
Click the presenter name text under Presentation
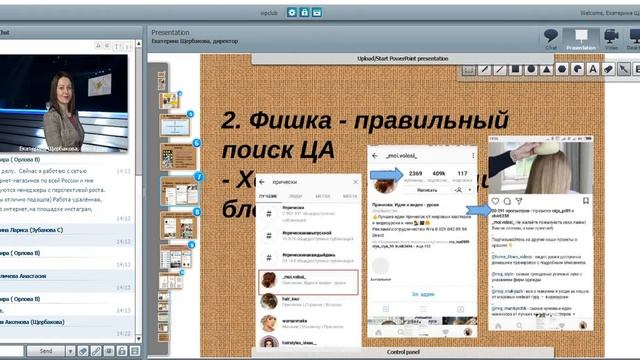pyautogui.click(x=194, y=41)
